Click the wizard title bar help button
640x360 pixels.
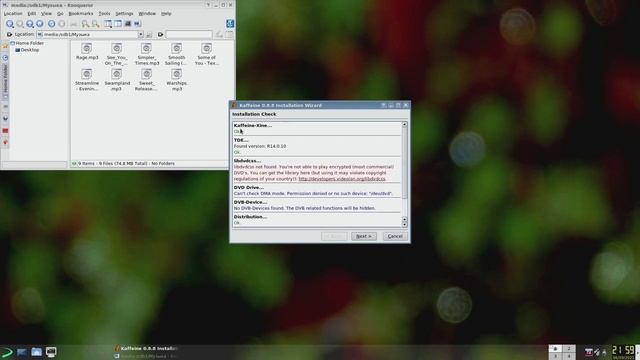[383, 105]
